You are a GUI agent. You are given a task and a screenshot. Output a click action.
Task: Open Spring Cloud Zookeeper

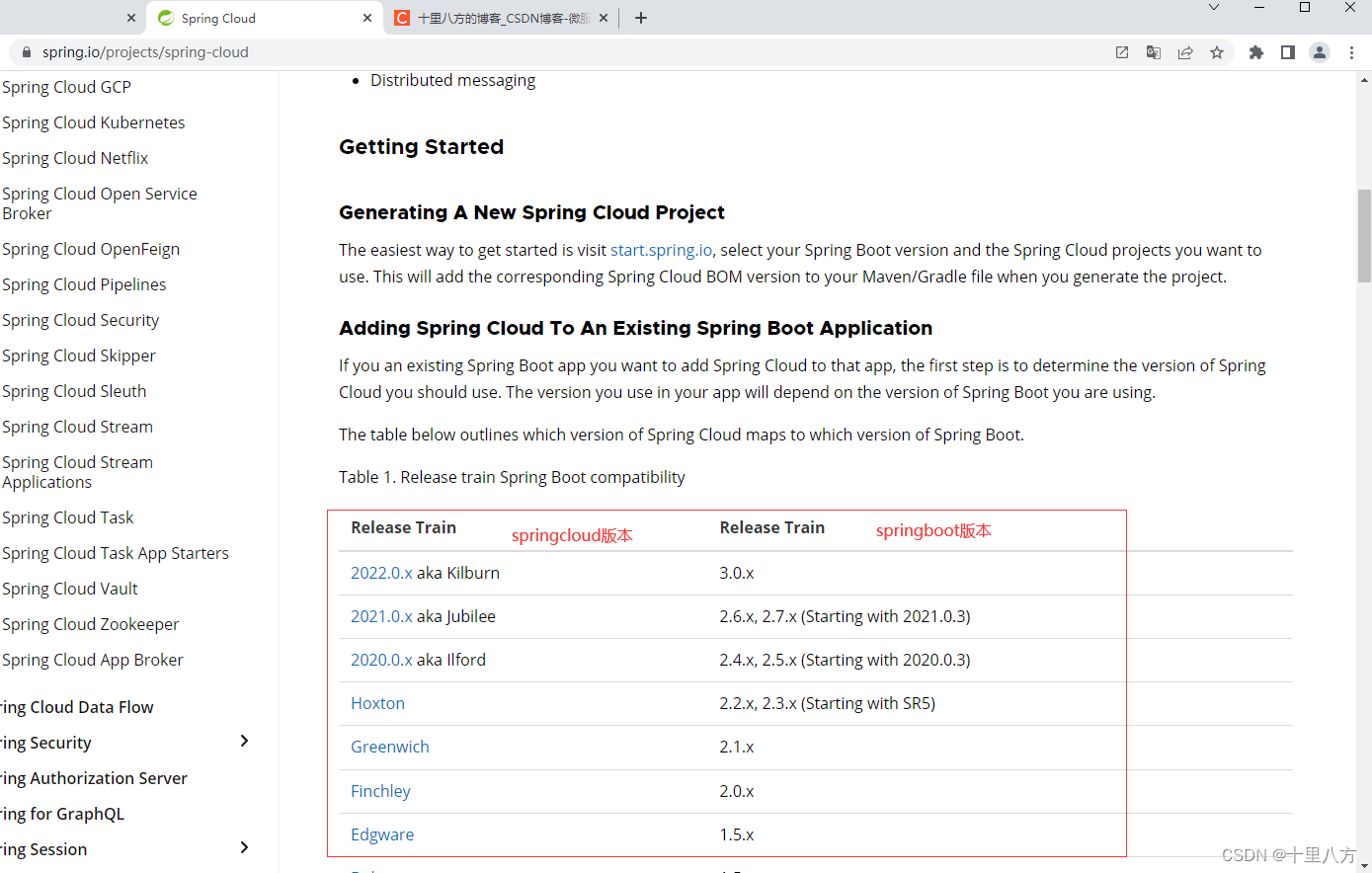pyautogui.click(x=91, y=624)
